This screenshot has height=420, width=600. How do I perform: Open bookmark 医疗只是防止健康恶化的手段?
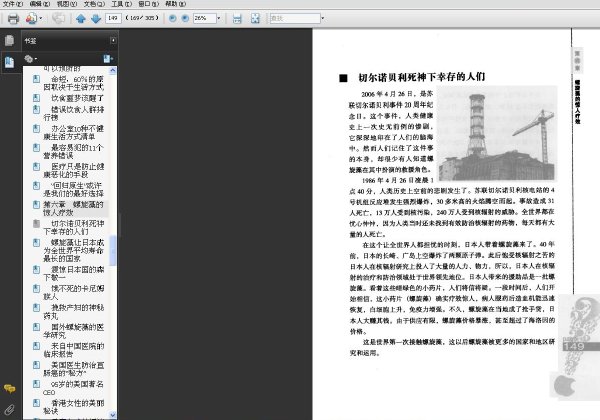click(x=73, y=170)
